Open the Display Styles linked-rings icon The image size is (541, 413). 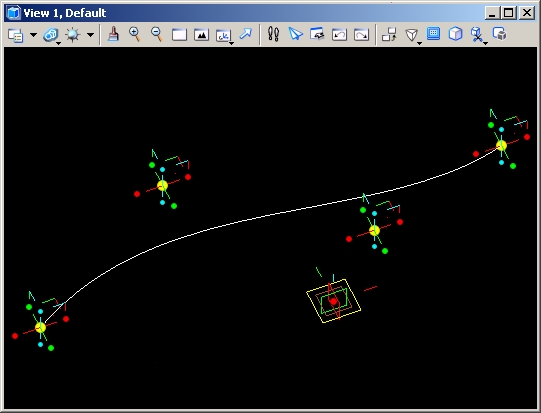click(x=51, y=35)
